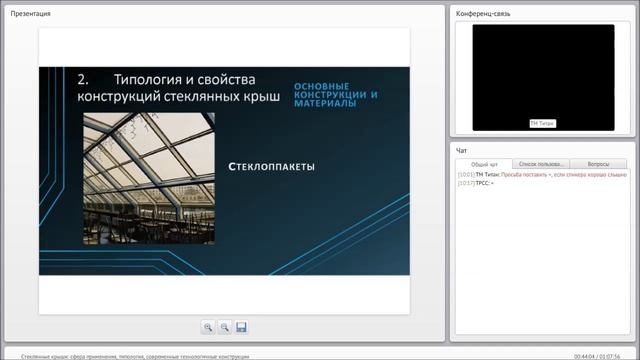This screenshot has height=360, width=640.
Task: Select the Конференц-связь panel title
Action: click(483, 13)
